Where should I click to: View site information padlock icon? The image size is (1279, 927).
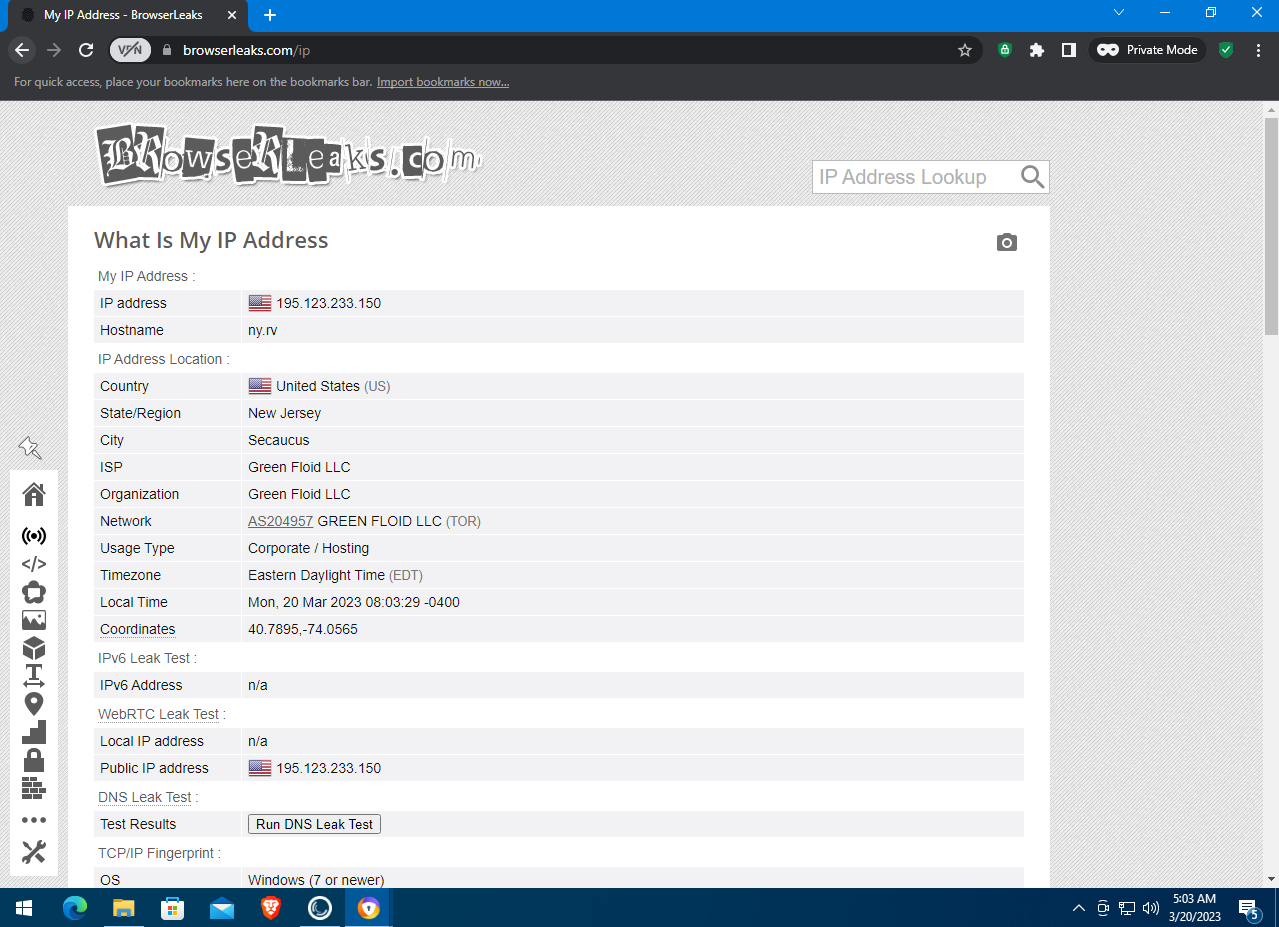click(167, 50)
